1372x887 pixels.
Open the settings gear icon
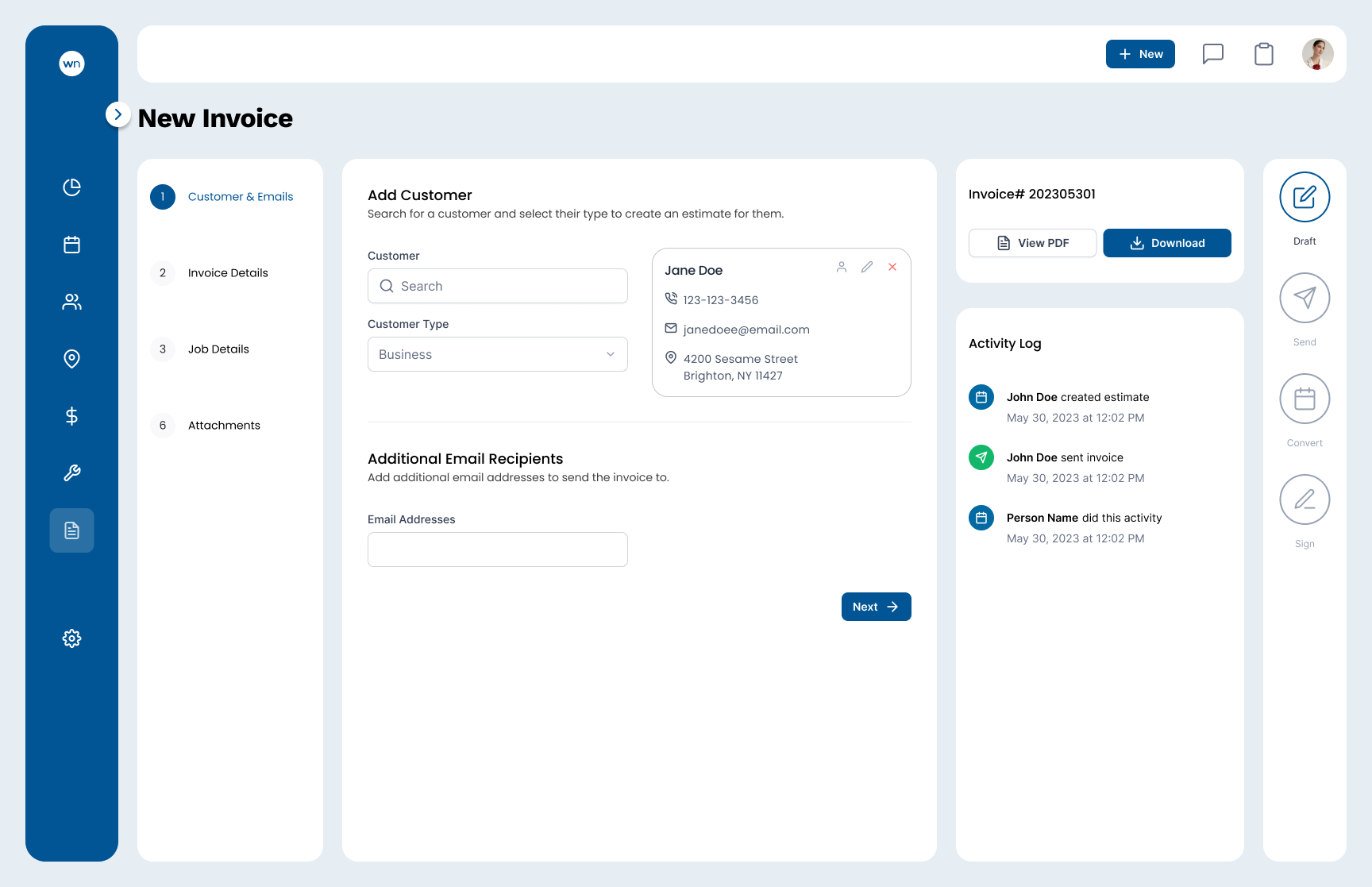tap(71, 638)
